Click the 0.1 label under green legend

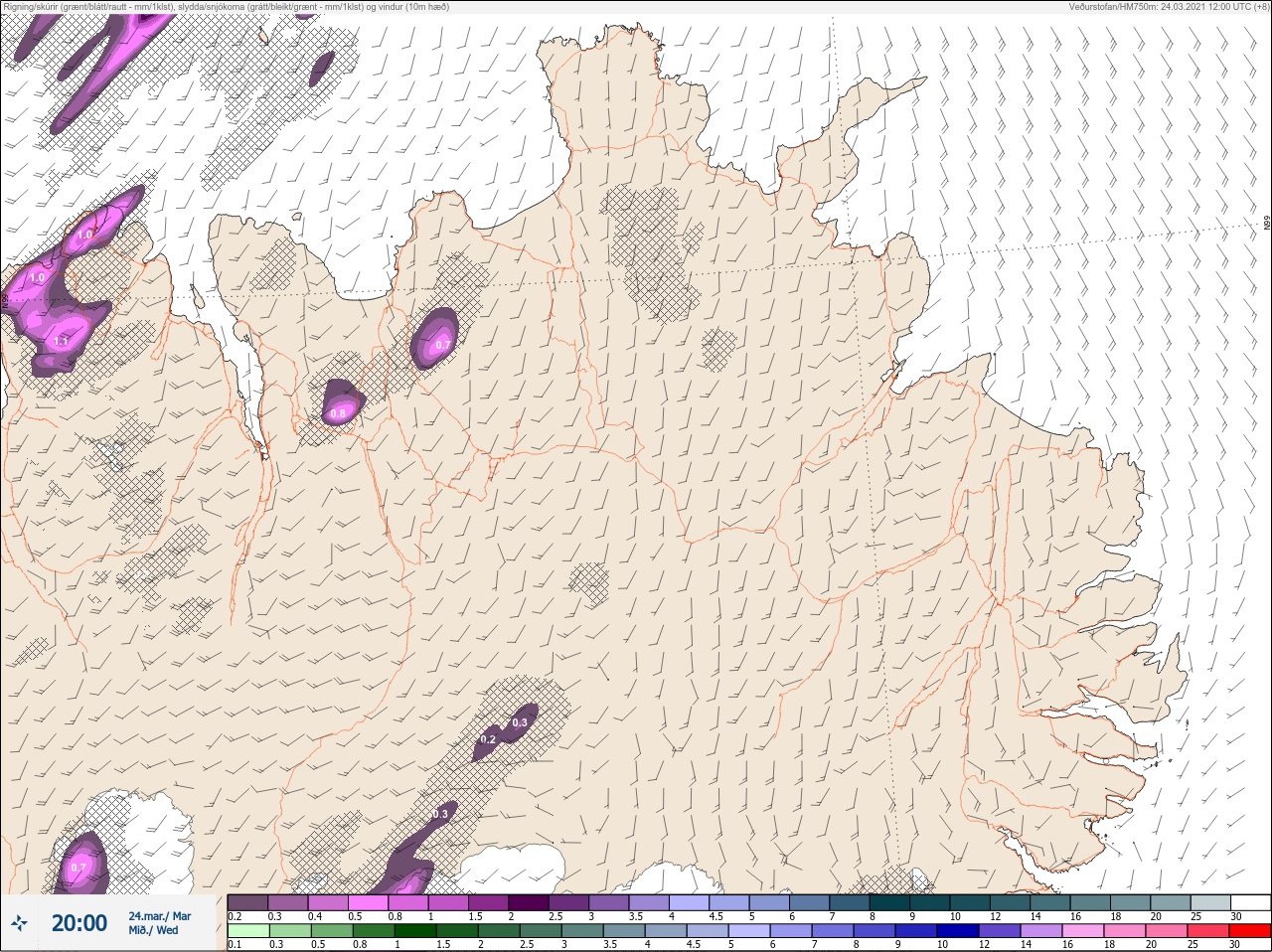[x=235, y=944]
